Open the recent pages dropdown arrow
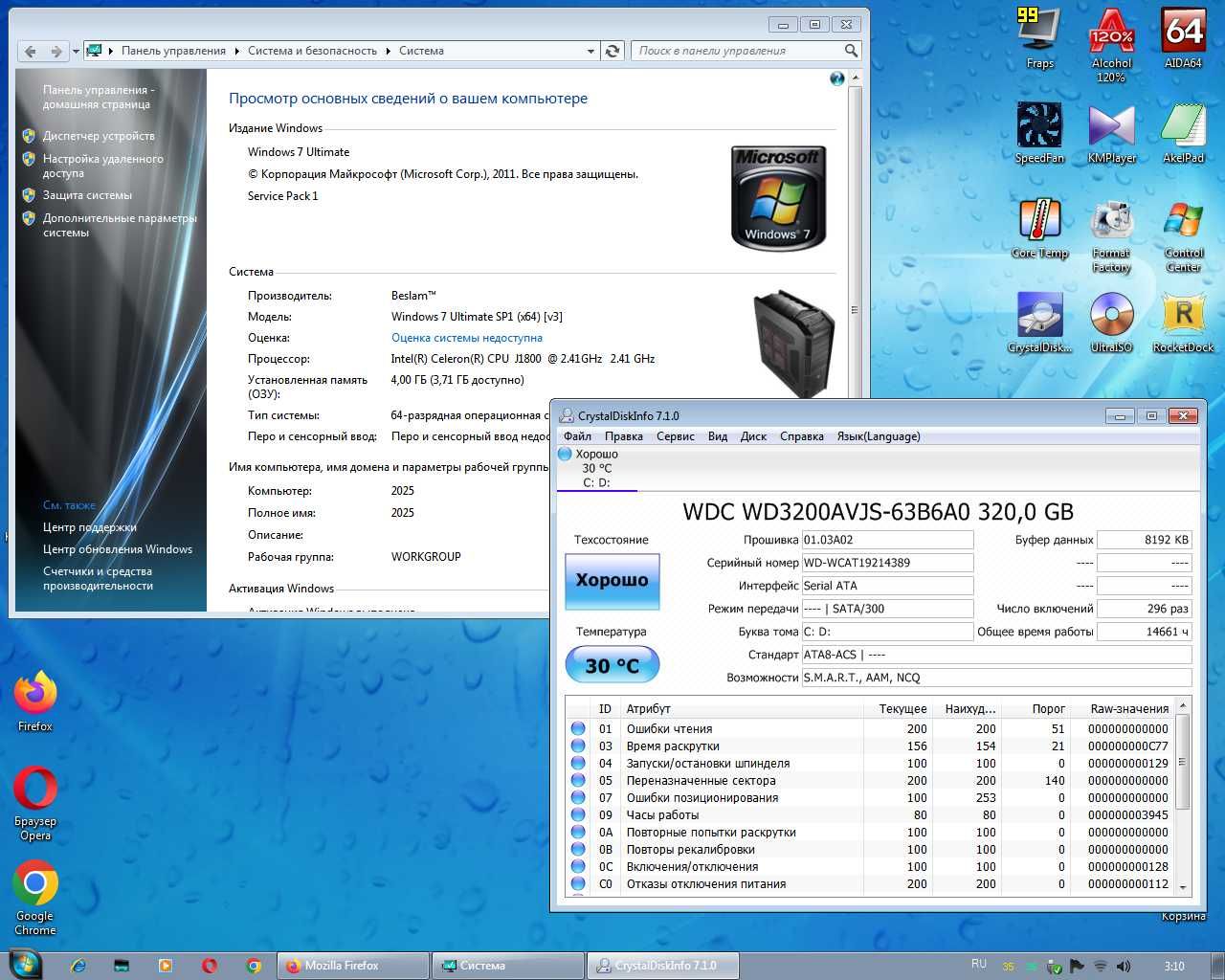This screenshot has height=980, width=1225. [76, 52]
